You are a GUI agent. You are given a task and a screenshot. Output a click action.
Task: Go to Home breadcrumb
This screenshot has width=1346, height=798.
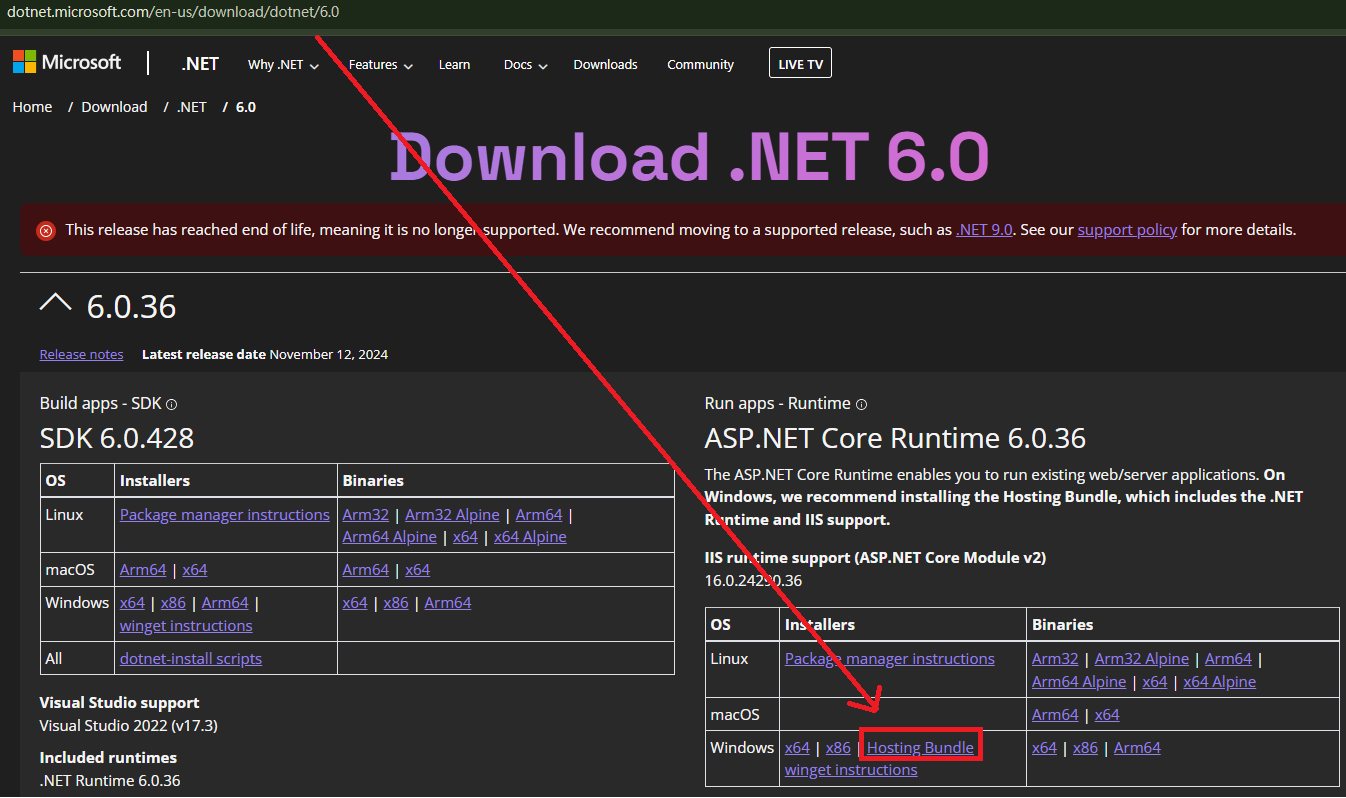pos(32,107)
